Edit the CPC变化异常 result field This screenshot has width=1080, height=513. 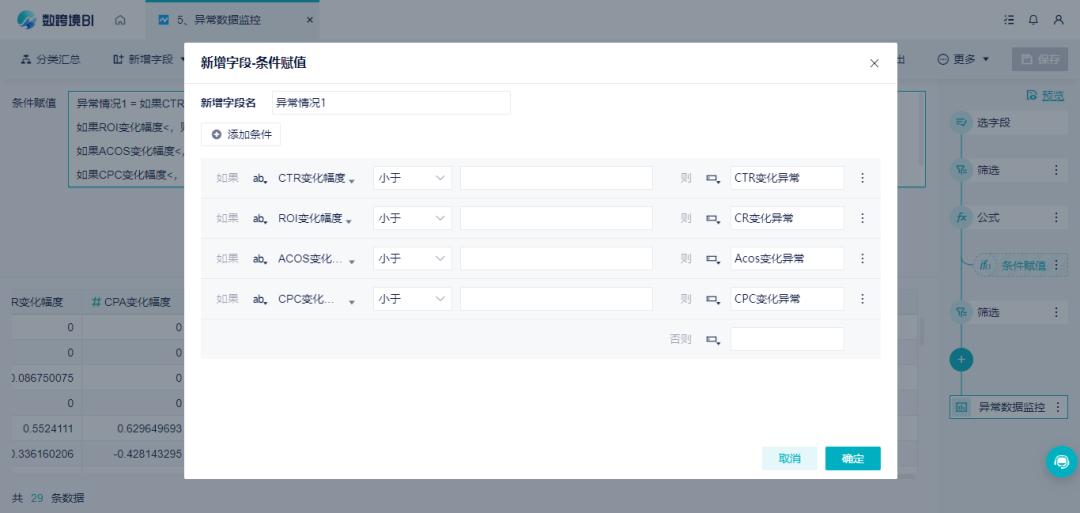click(x=787, y=300)
